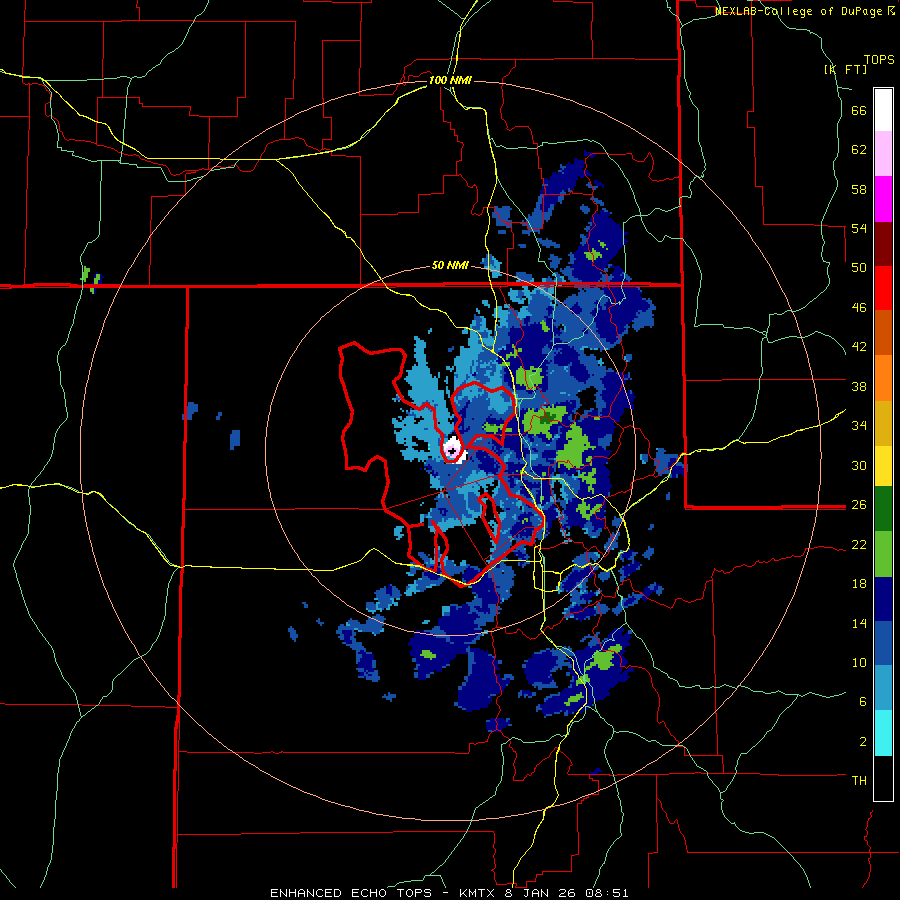This screenshot has width=900, height=900.
Task: Click "ENHANCED ECHO TOPS" in the caption
Action: (351, 893)
